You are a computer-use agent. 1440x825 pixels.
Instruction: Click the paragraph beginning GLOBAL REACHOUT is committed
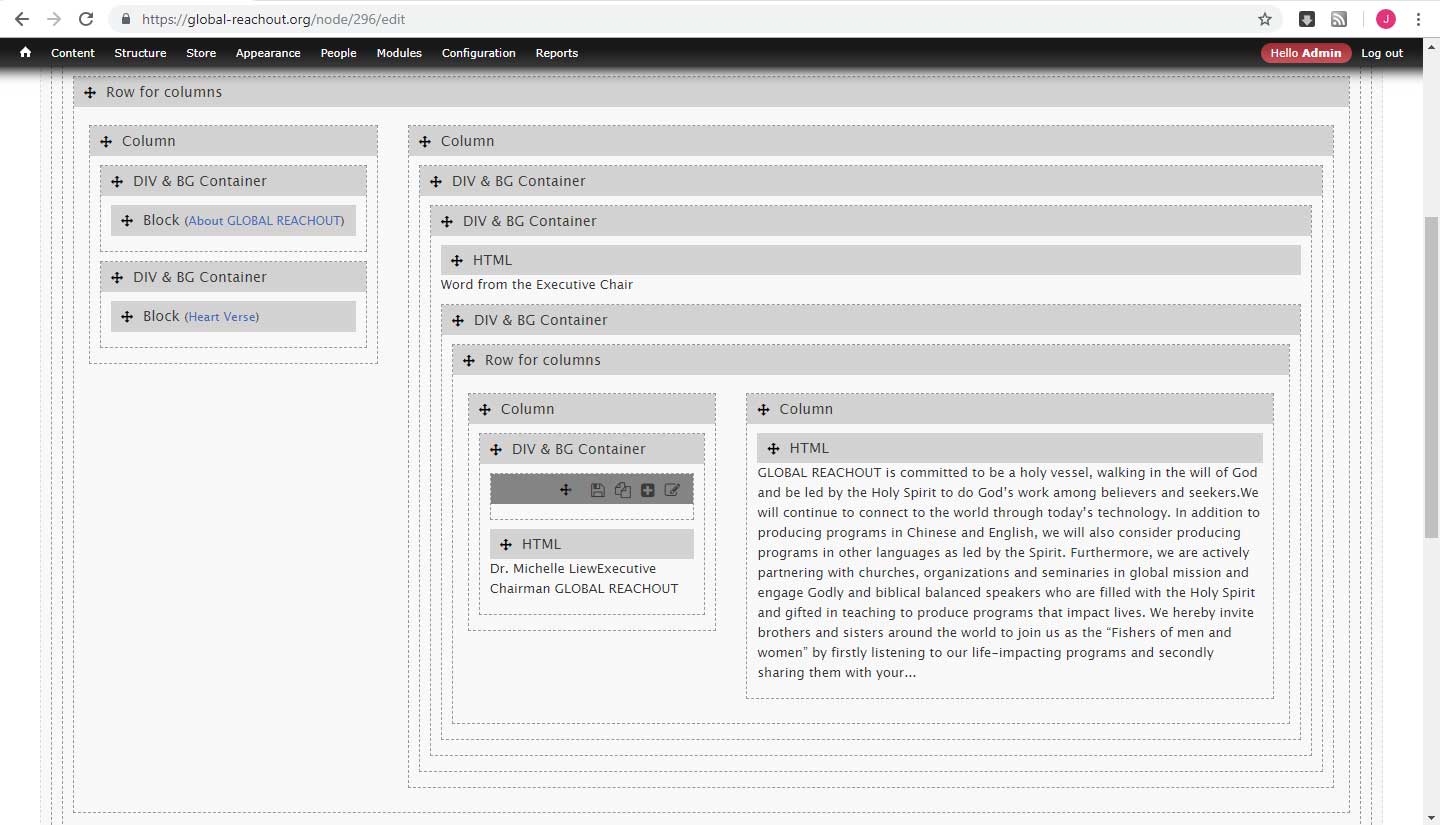(x=1008, y=573)
